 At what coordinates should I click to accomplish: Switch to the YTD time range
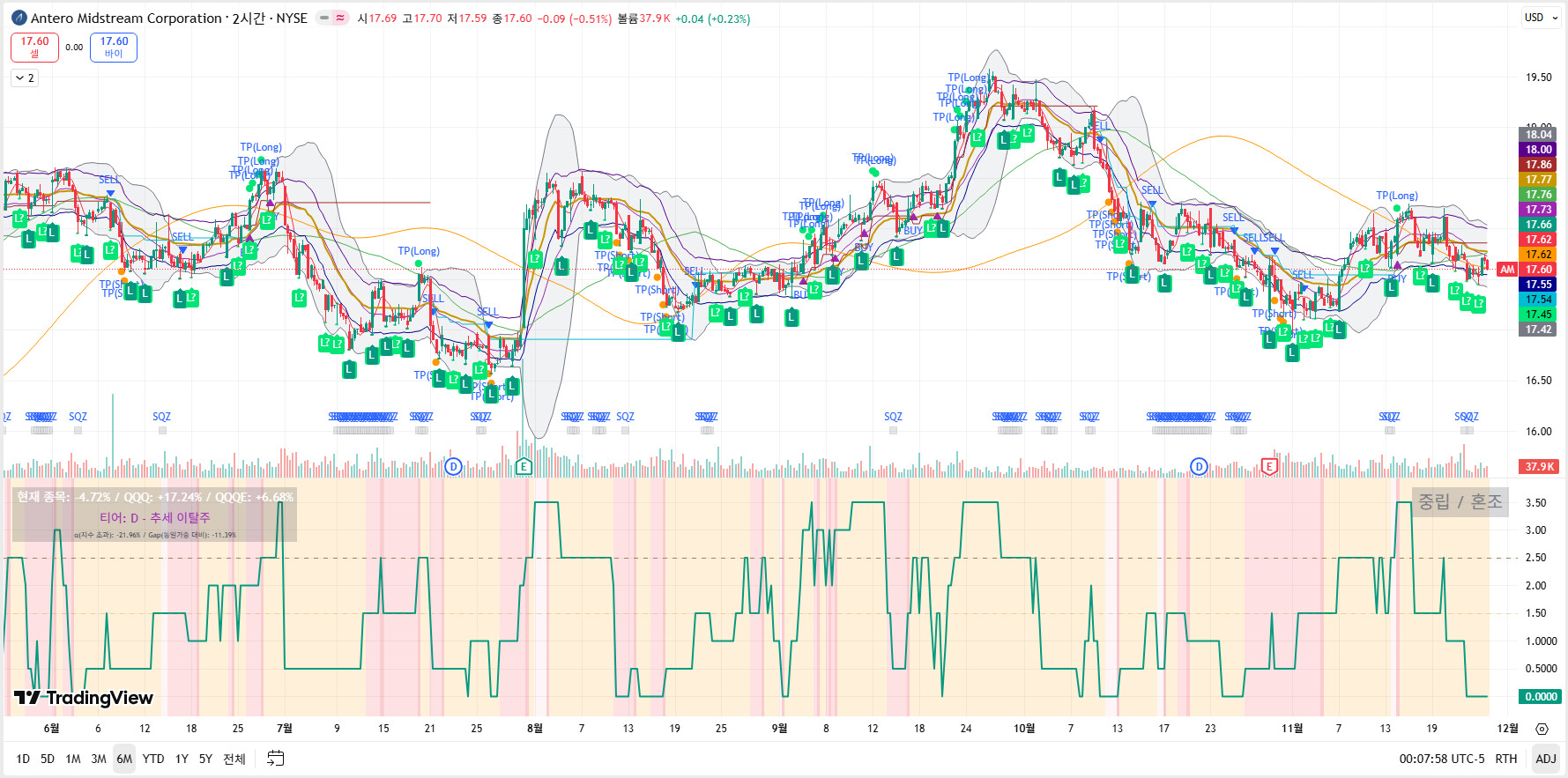coord(153,759)
